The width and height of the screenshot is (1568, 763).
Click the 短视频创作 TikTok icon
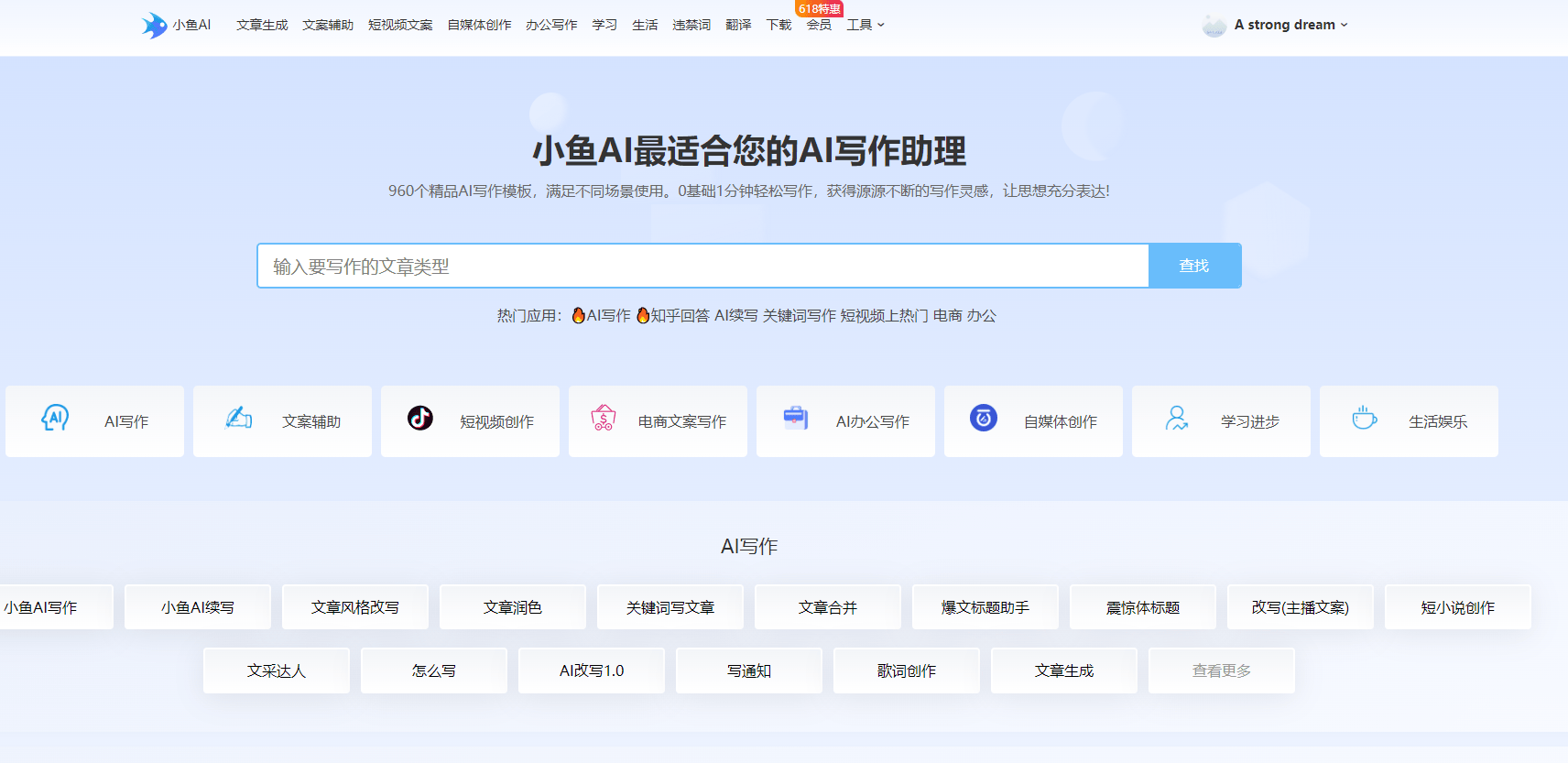tap(420, 419)
